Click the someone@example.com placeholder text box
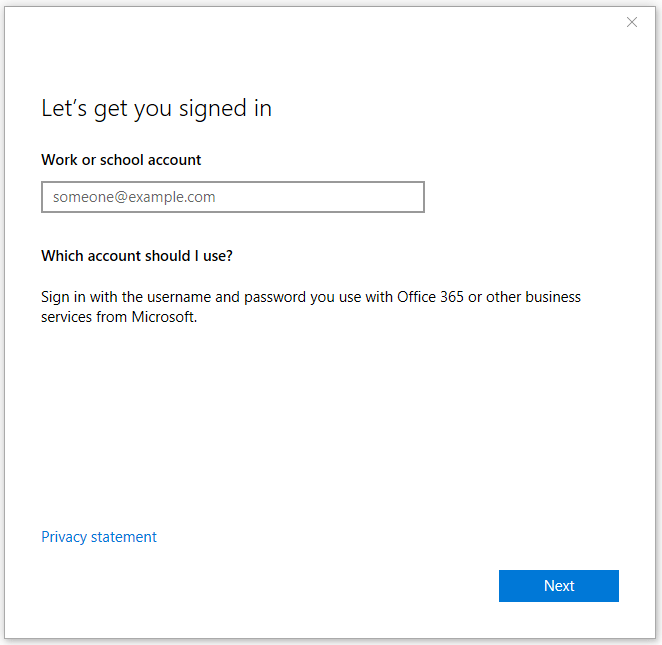Viewport: 662px width, 645px height. point(233,197)
